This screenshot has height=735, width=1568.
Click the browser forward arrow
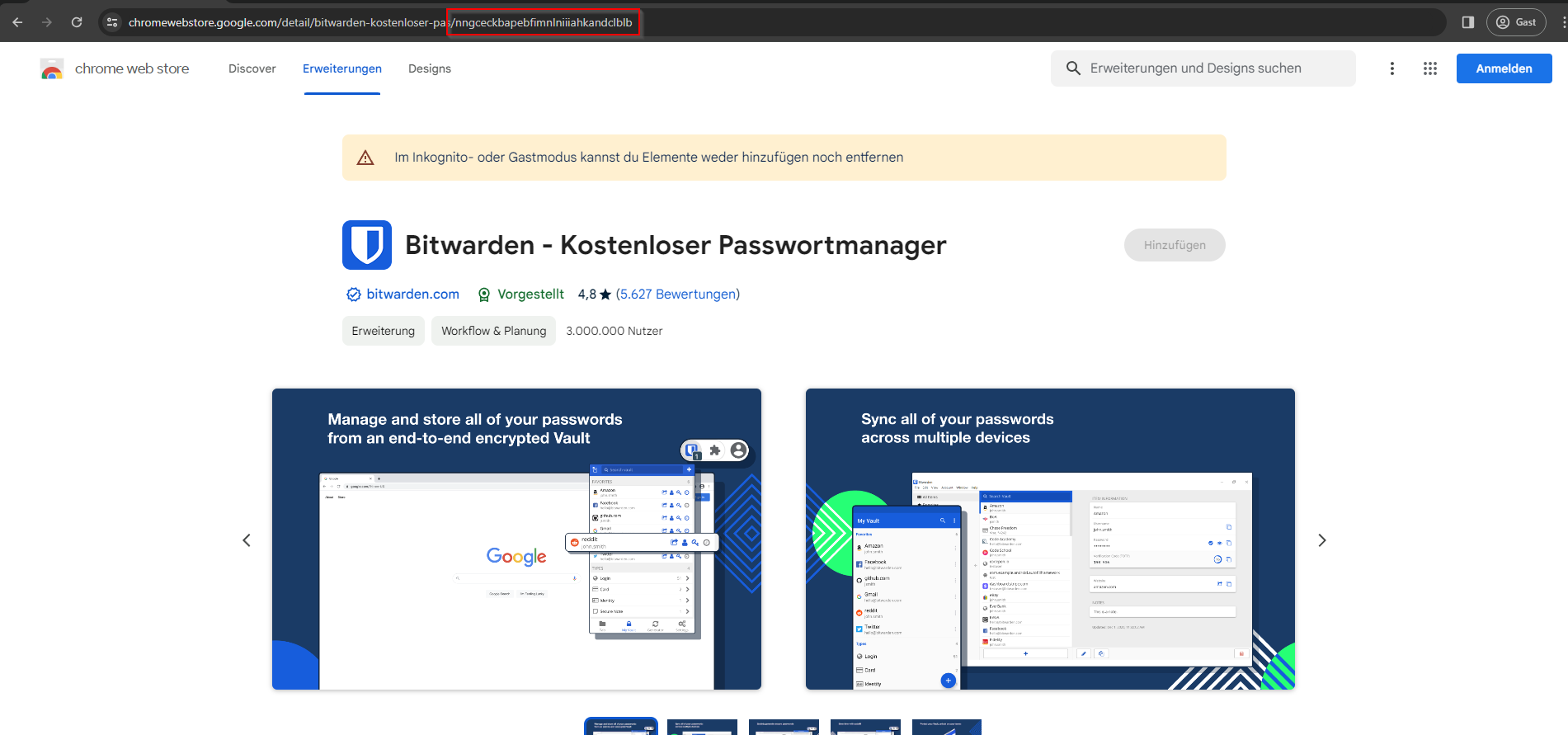(47, 22)
